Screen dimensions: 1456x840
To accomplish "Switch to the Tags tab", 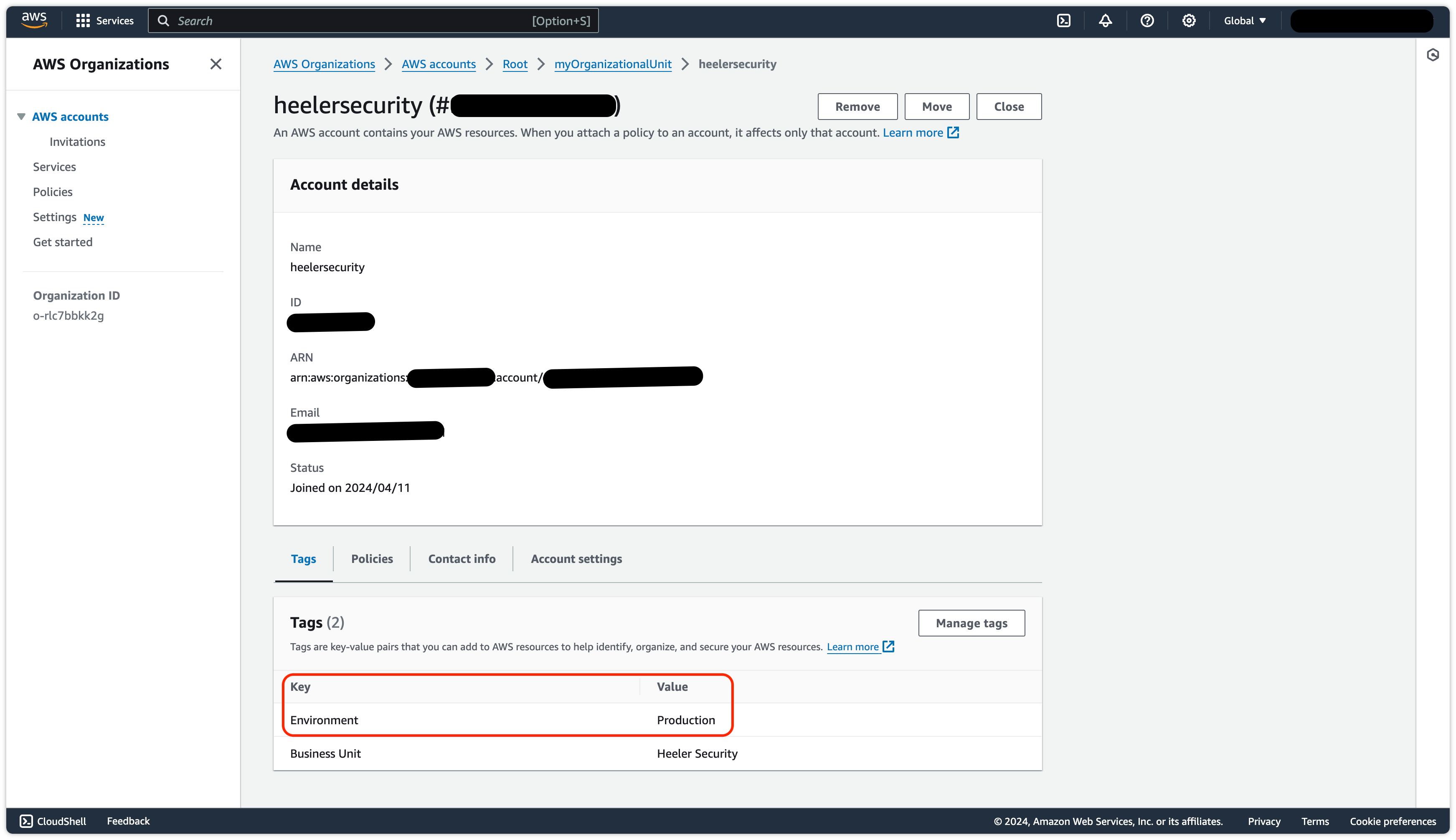I will [303, 558].
